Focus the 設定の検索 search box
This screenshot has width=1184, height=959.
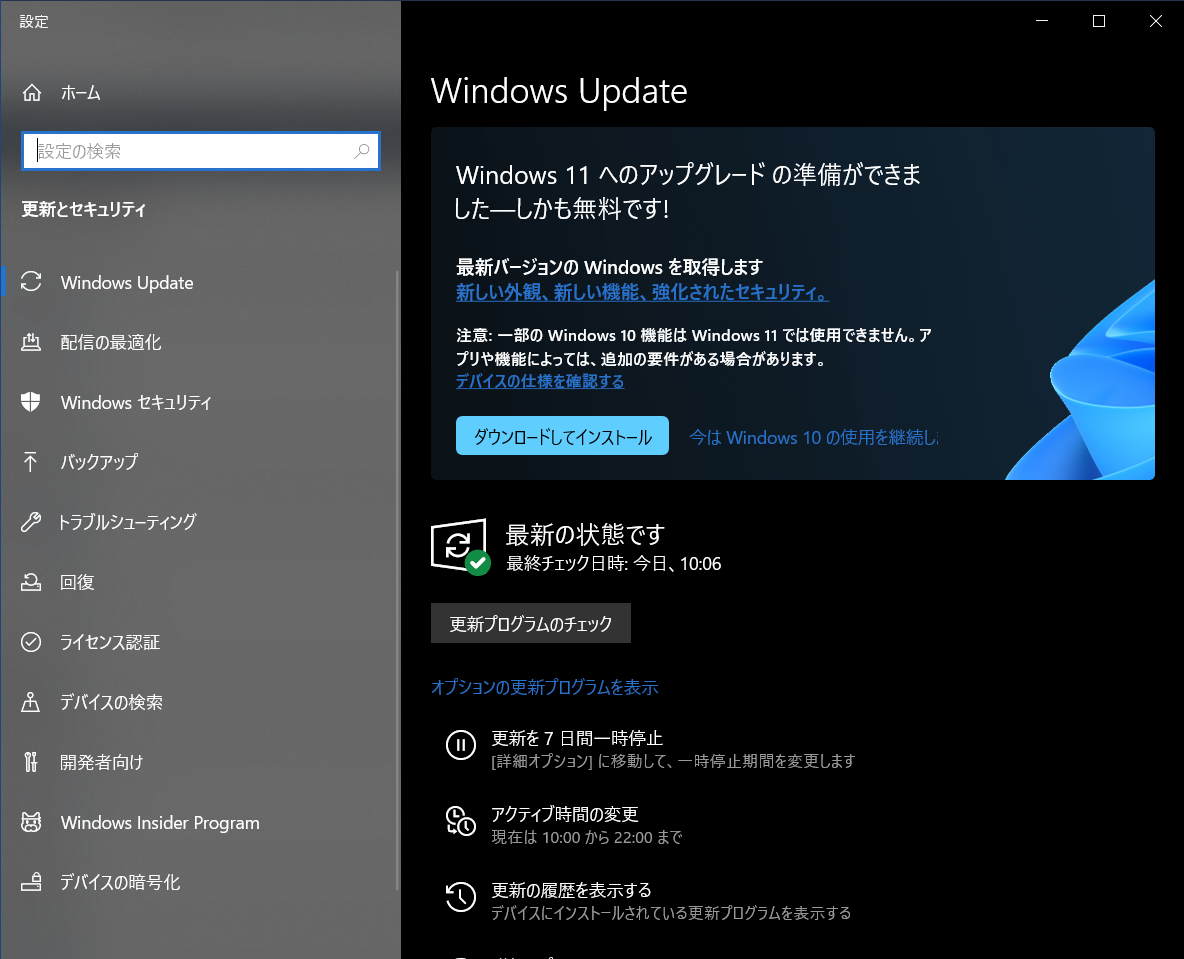click(201, 151)
